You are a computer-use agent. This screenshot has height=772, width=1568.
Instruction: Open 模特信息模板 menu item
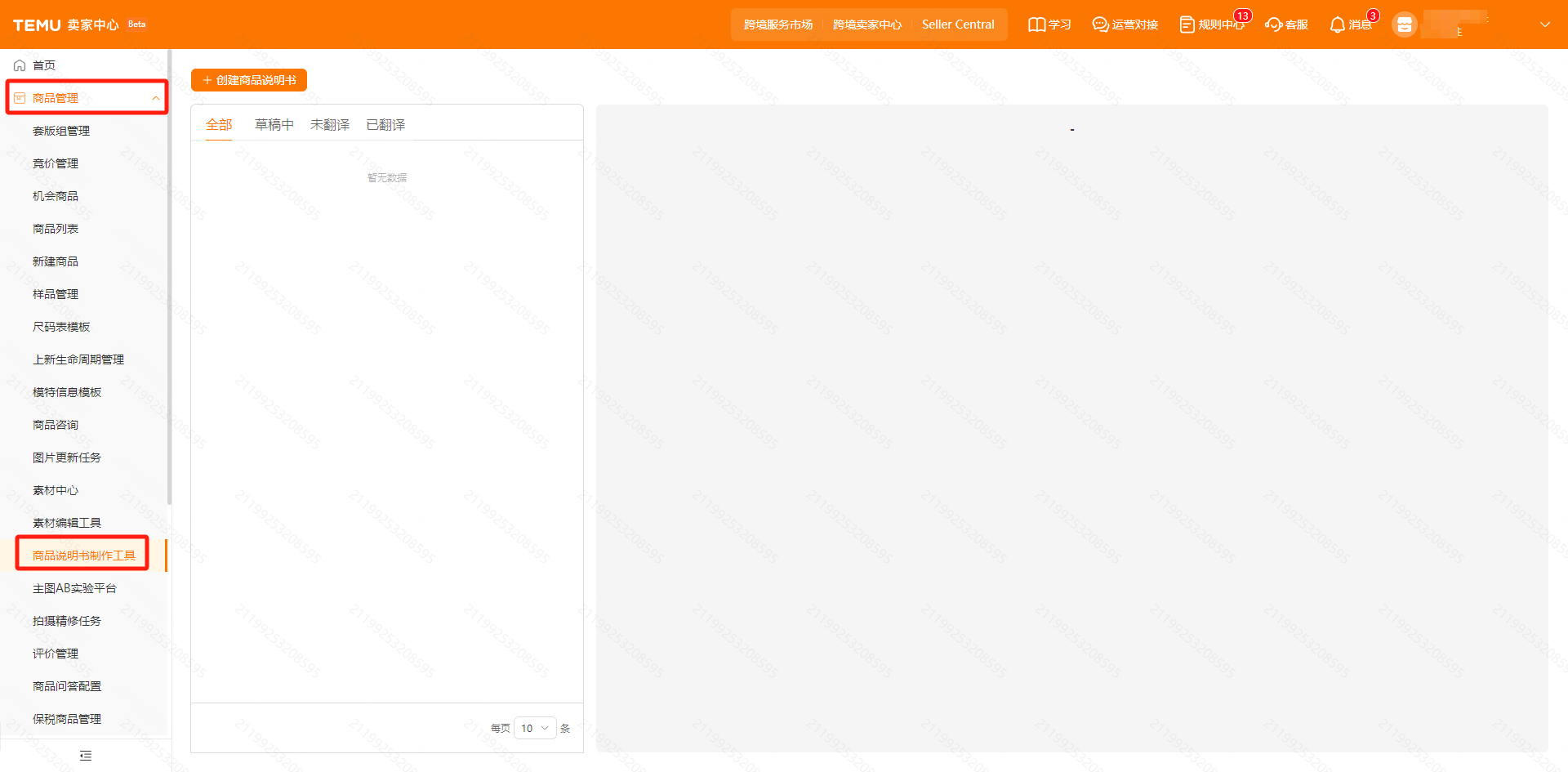point(67,392)
